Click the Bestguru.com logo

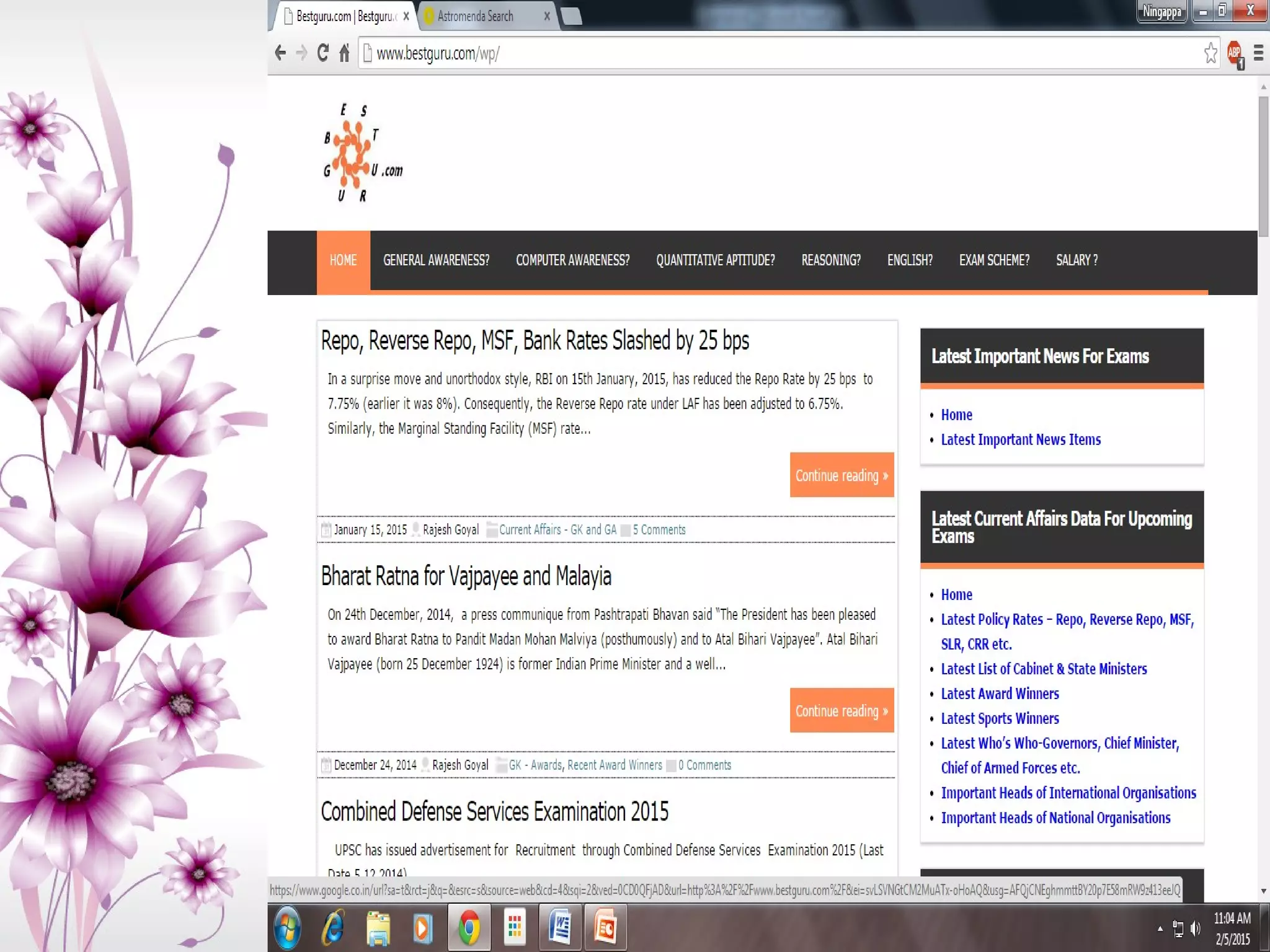(363, 153)
